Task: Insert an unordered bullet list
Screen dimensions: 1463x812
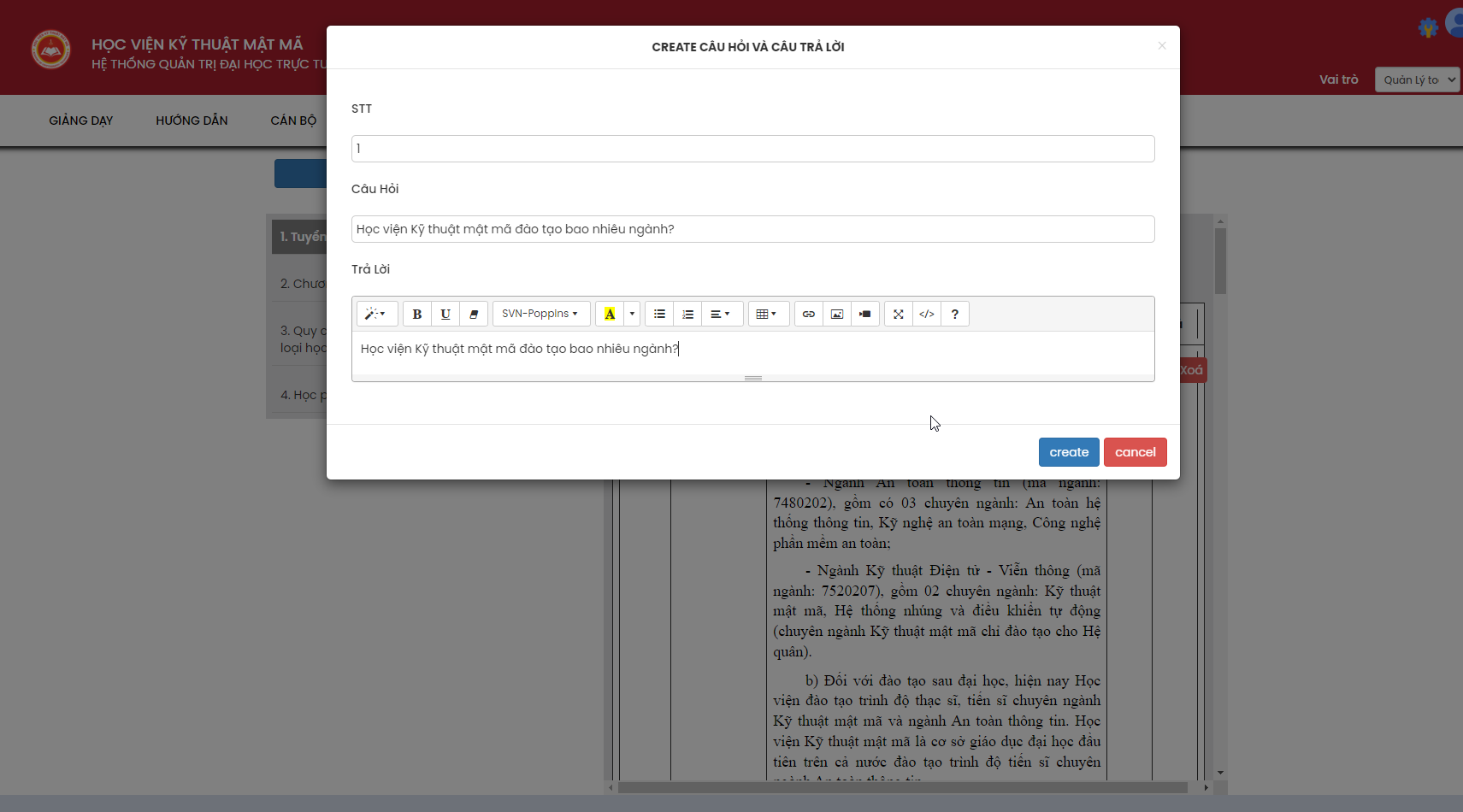Action: coord(659,314)
